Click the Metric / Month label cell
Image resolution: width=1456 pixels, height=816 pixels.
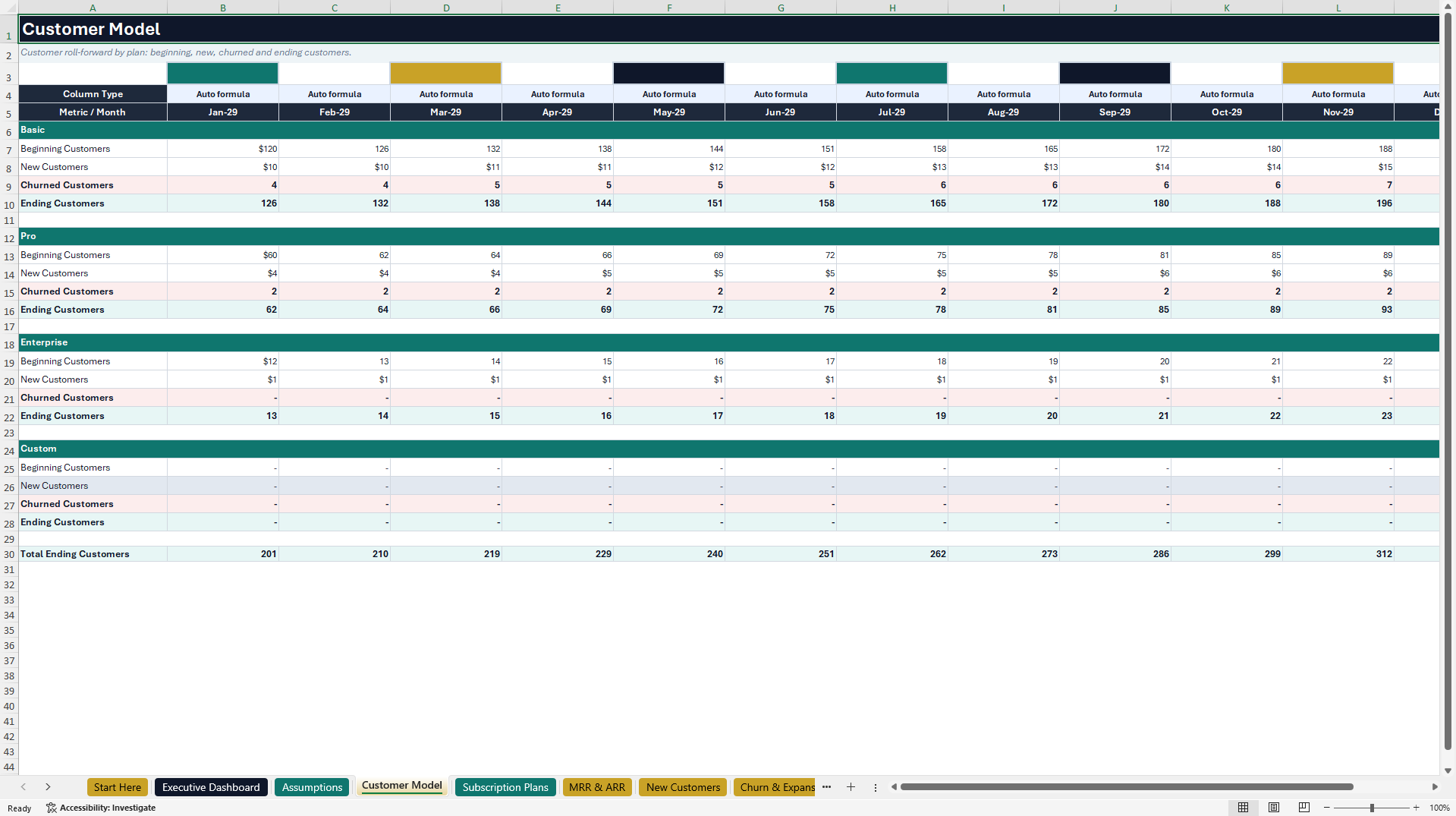pyautogui.click(x=93, y=112)
